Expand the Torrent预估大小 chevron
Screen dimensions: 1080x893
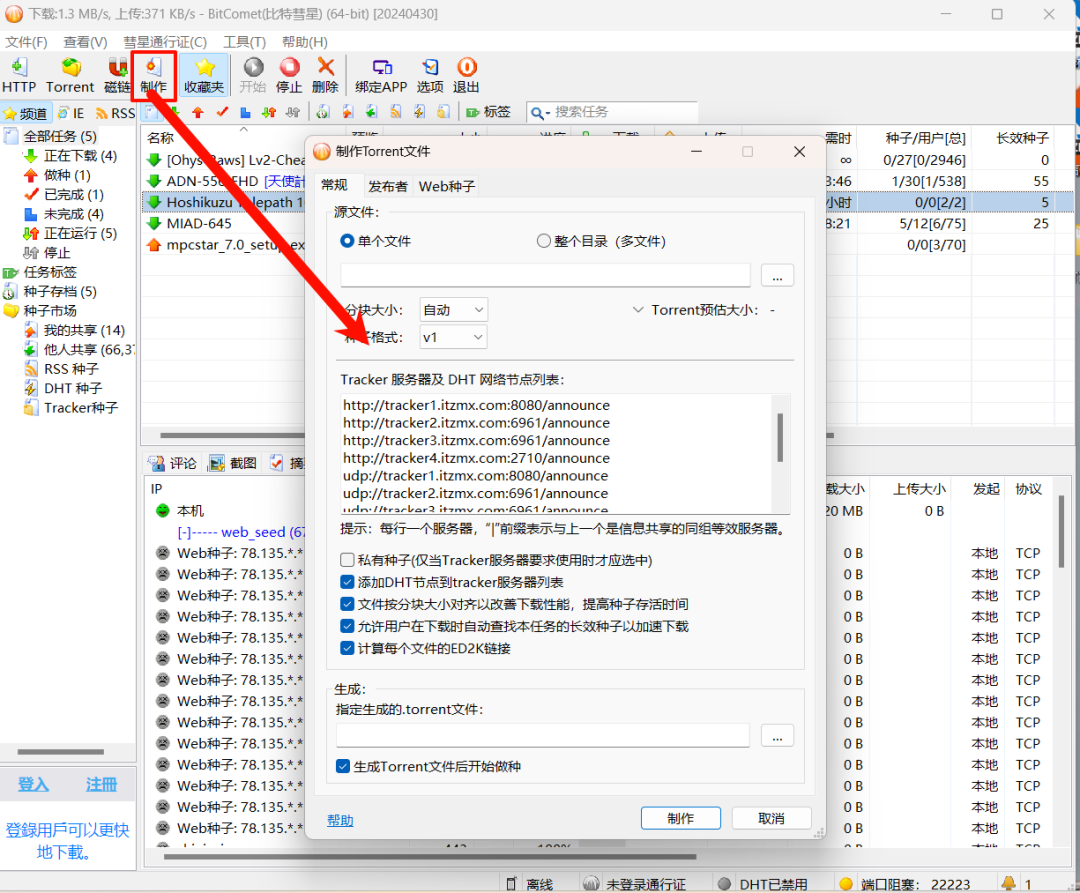638,310
